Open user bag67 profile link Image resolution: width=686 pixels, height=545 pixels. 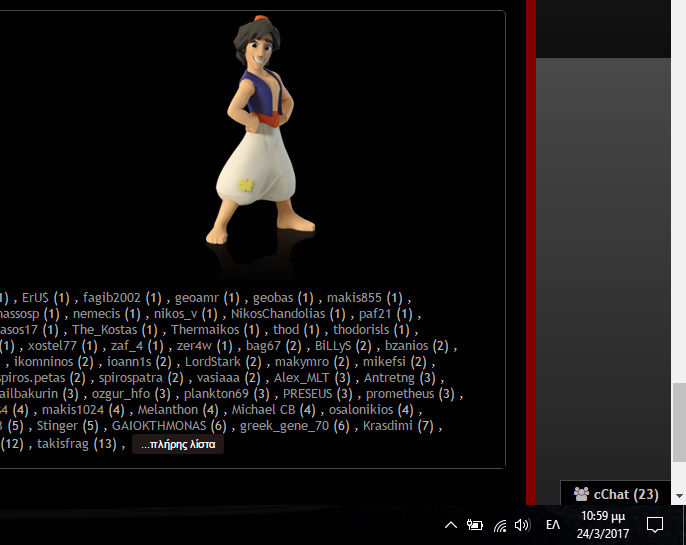(x=263, y=346)
